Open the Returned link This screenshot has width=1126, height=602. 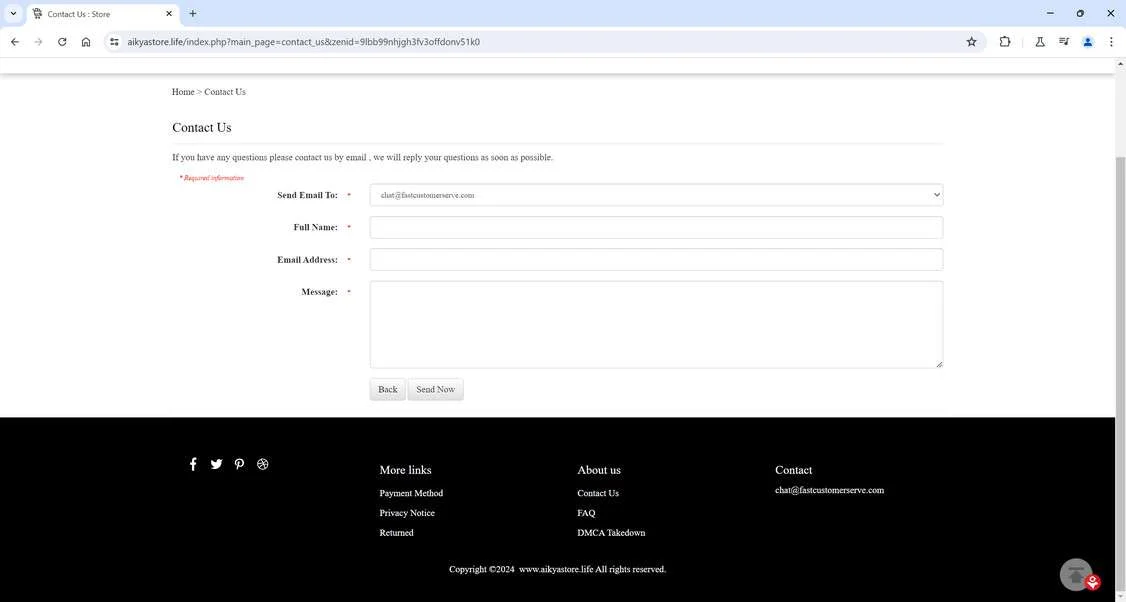(396, 532)
